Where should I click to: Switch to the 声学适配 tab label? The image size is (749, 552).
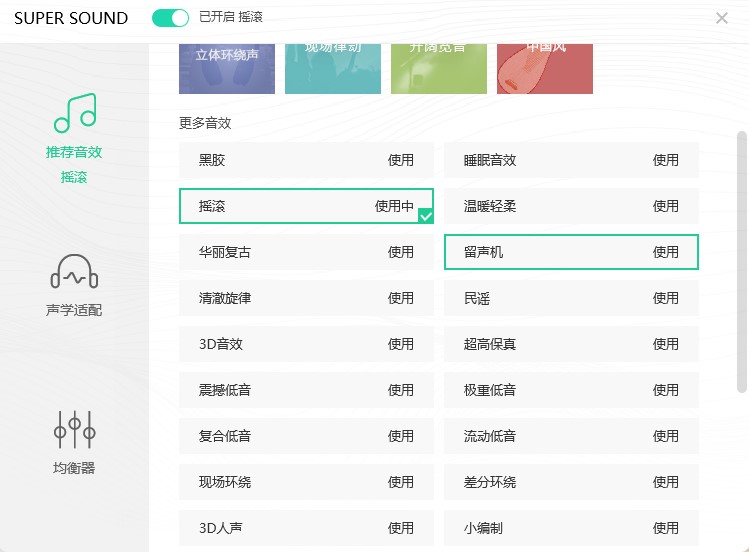coord(74,310)
